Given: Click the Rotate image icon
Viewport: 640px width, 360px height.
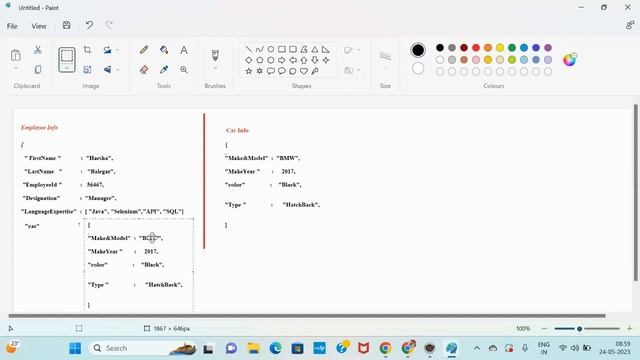Looking at the screenshot, I should tap(107, 50).
